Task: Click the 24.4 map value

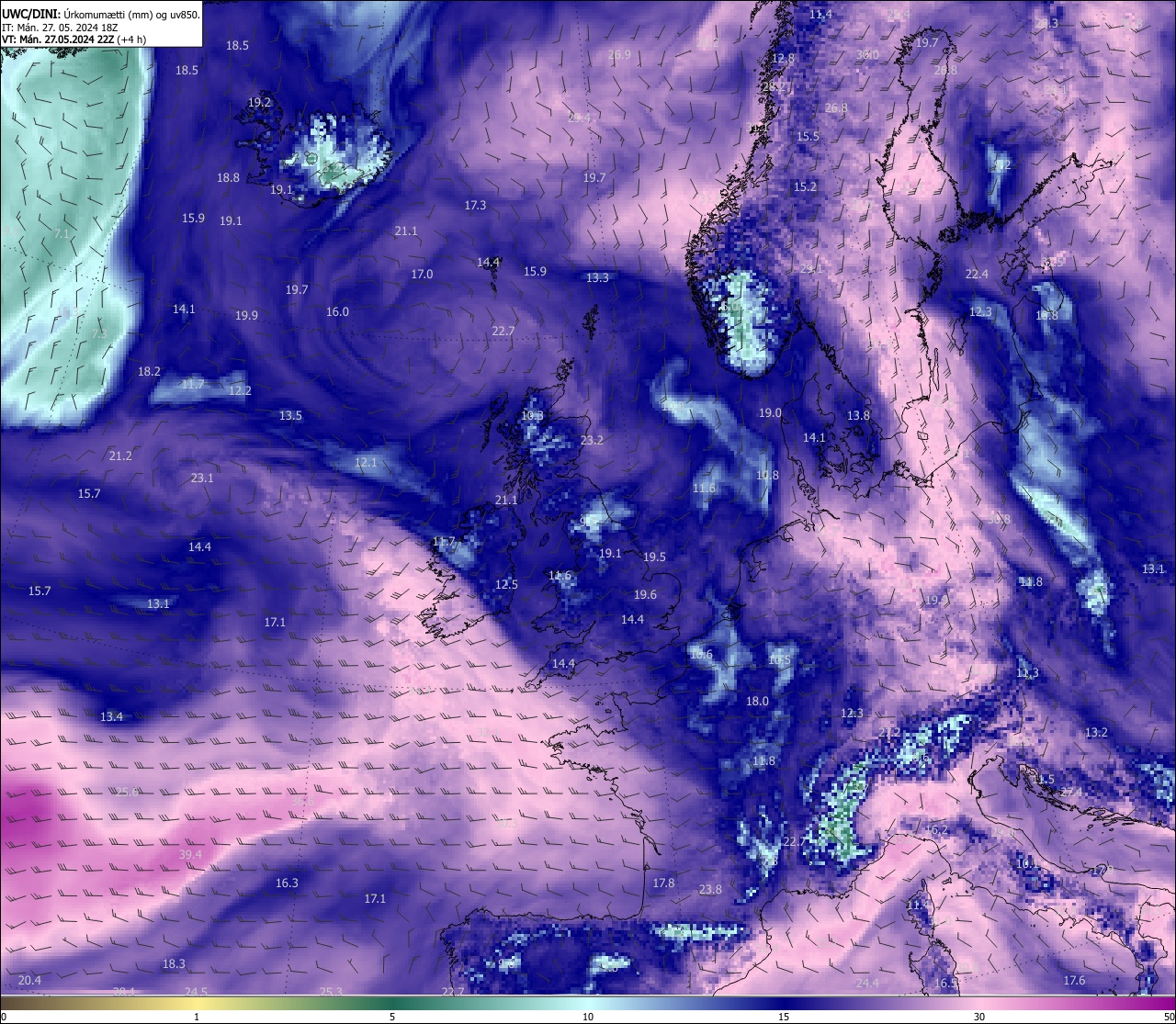Action: coord(867,983)
